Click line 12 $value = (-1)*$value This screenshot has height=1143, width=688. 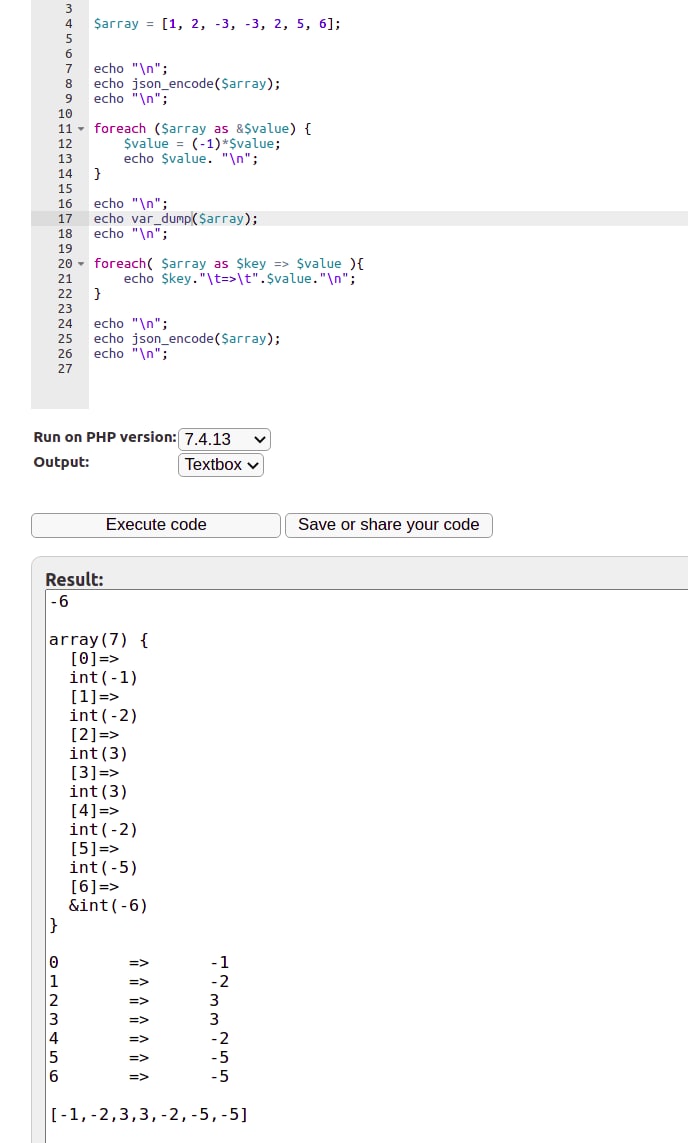click(x=202, y=144)
